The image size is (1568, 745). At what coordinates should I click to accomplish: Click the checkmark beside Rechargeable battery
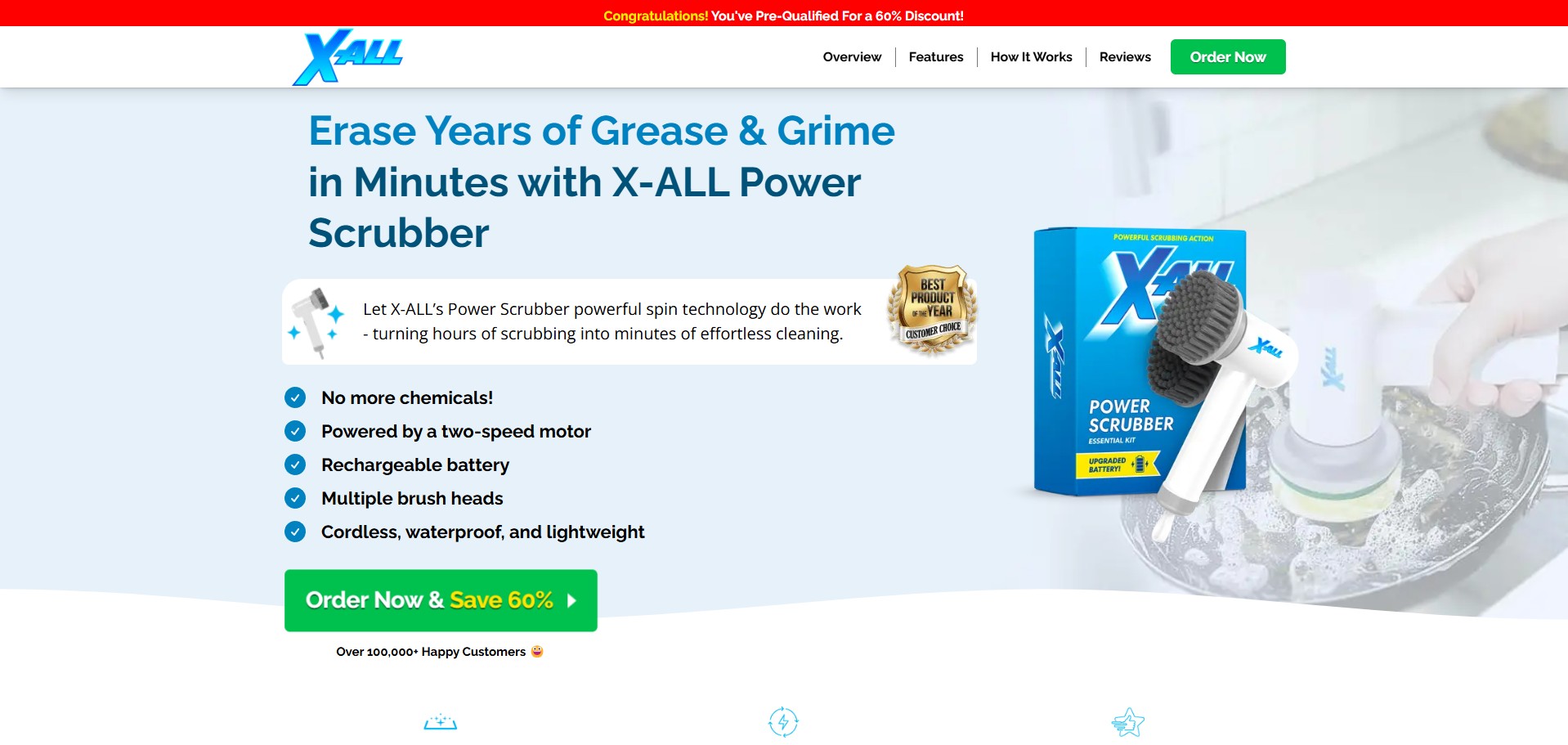tap(295, 465)
